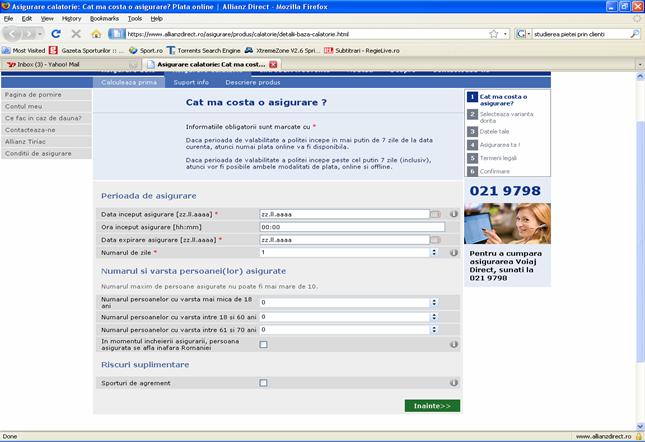This screenshot has width=645, height=442.
Task: Open the Most Visited bookmark
Action: [x=23, y=51]
